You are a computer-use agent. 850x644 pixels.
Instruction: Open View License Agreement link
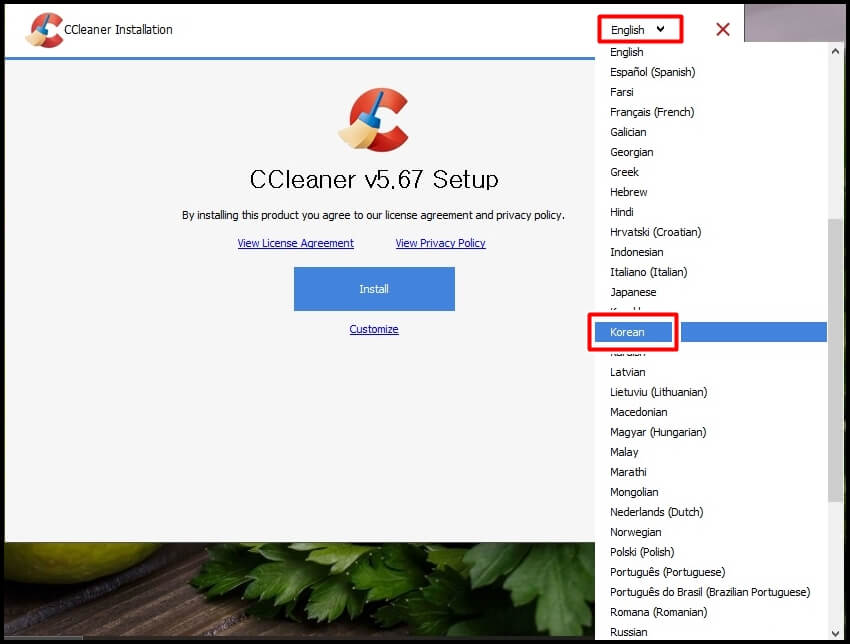(295, 243)
